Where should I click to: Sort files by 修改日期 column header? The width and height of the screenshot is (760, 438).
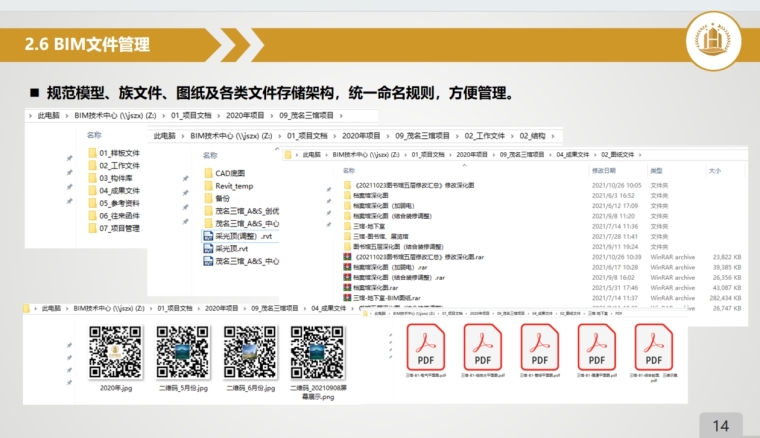[606, 171]
